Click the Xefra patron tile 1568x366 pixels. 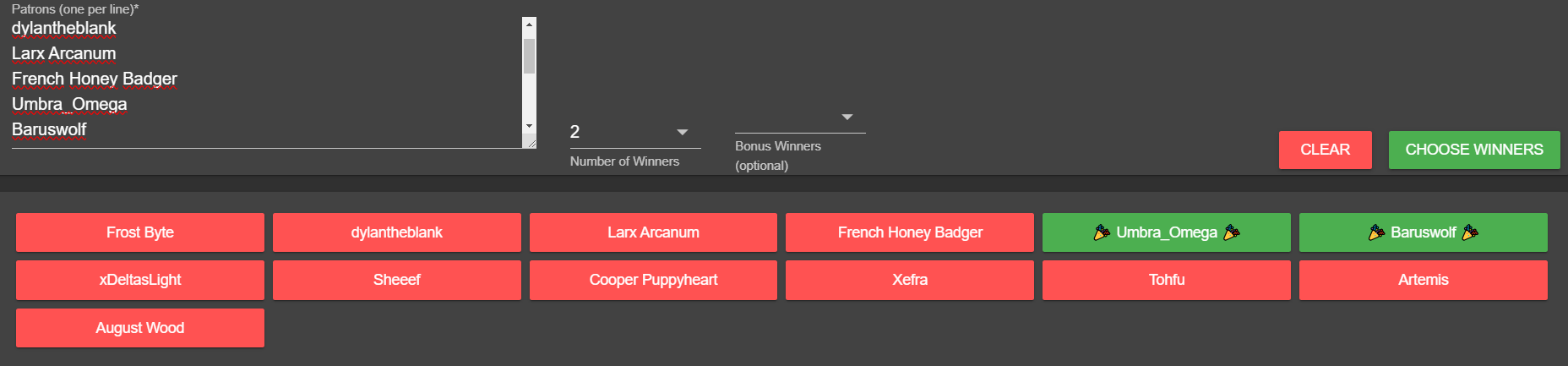tap(910, 280)
